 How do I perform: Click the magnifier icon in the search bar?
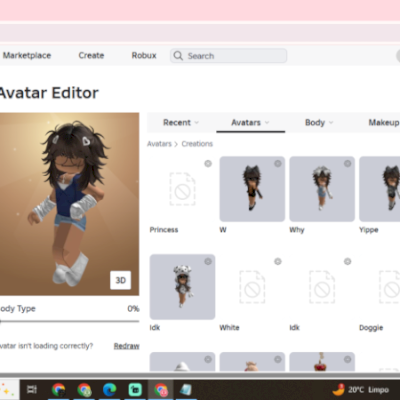click(178, 56)
